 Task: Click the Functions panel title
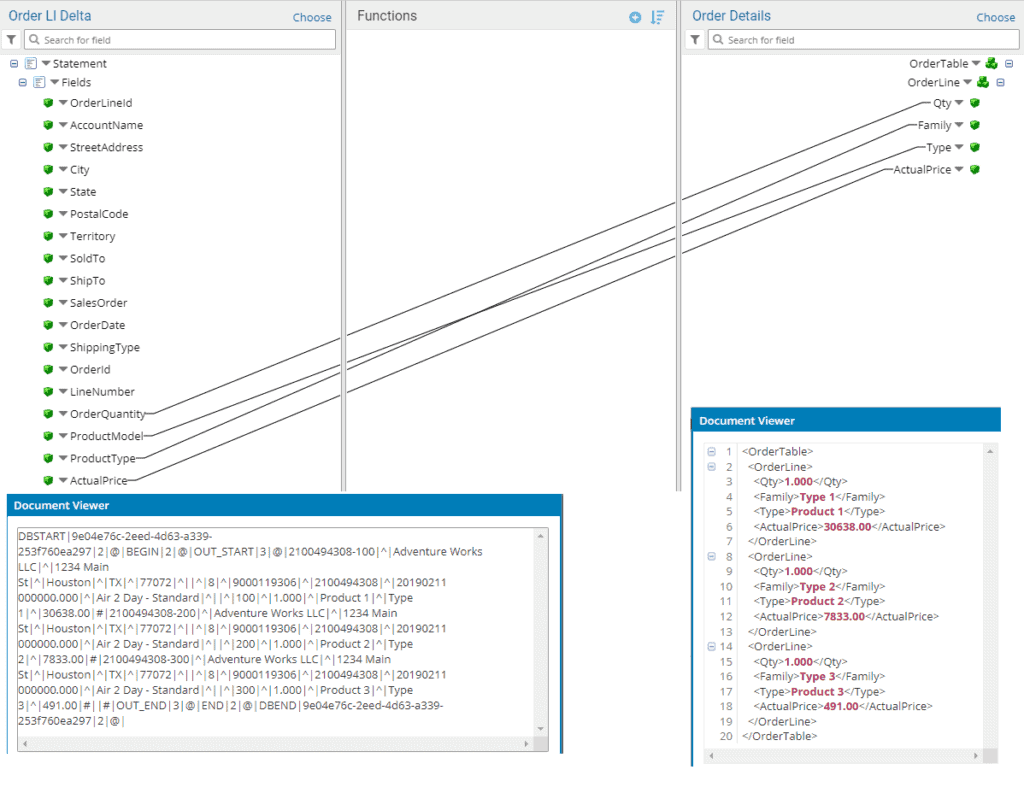387,16
